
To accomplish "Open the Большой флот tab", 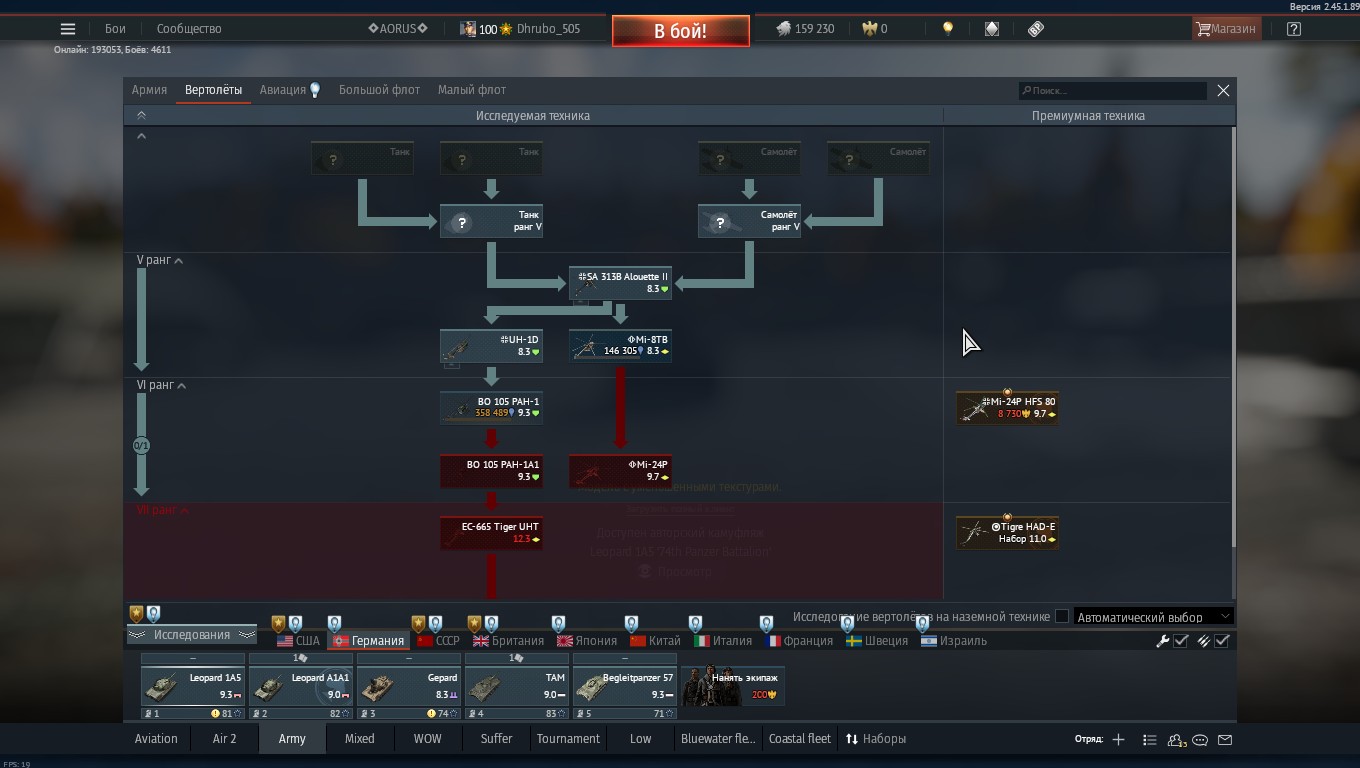I will 379,90.
